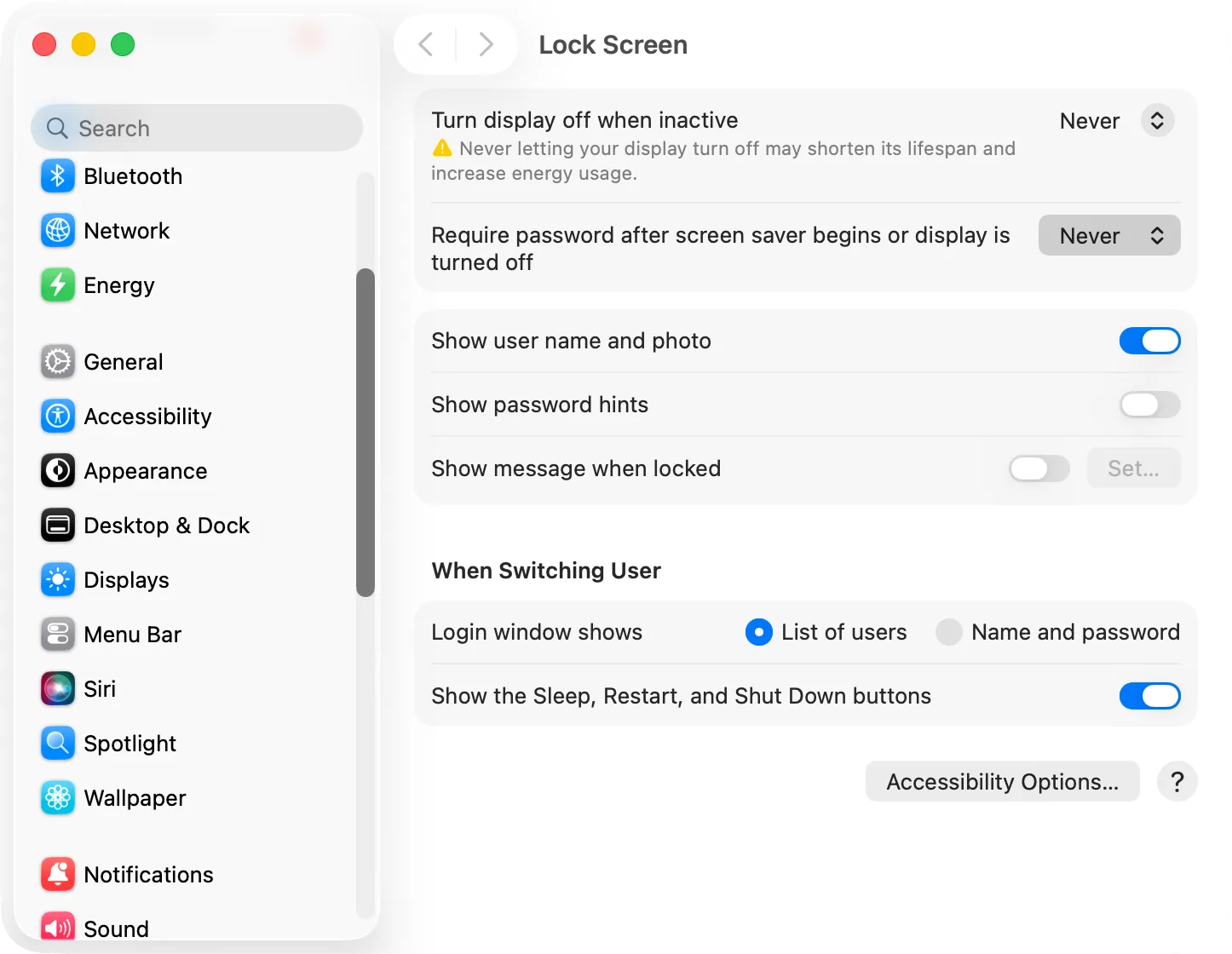Image resolution: width=1232 pixels, height=954 pixels.
Task: Click the Appearance icon in sidebar
Action: (58, 471)
